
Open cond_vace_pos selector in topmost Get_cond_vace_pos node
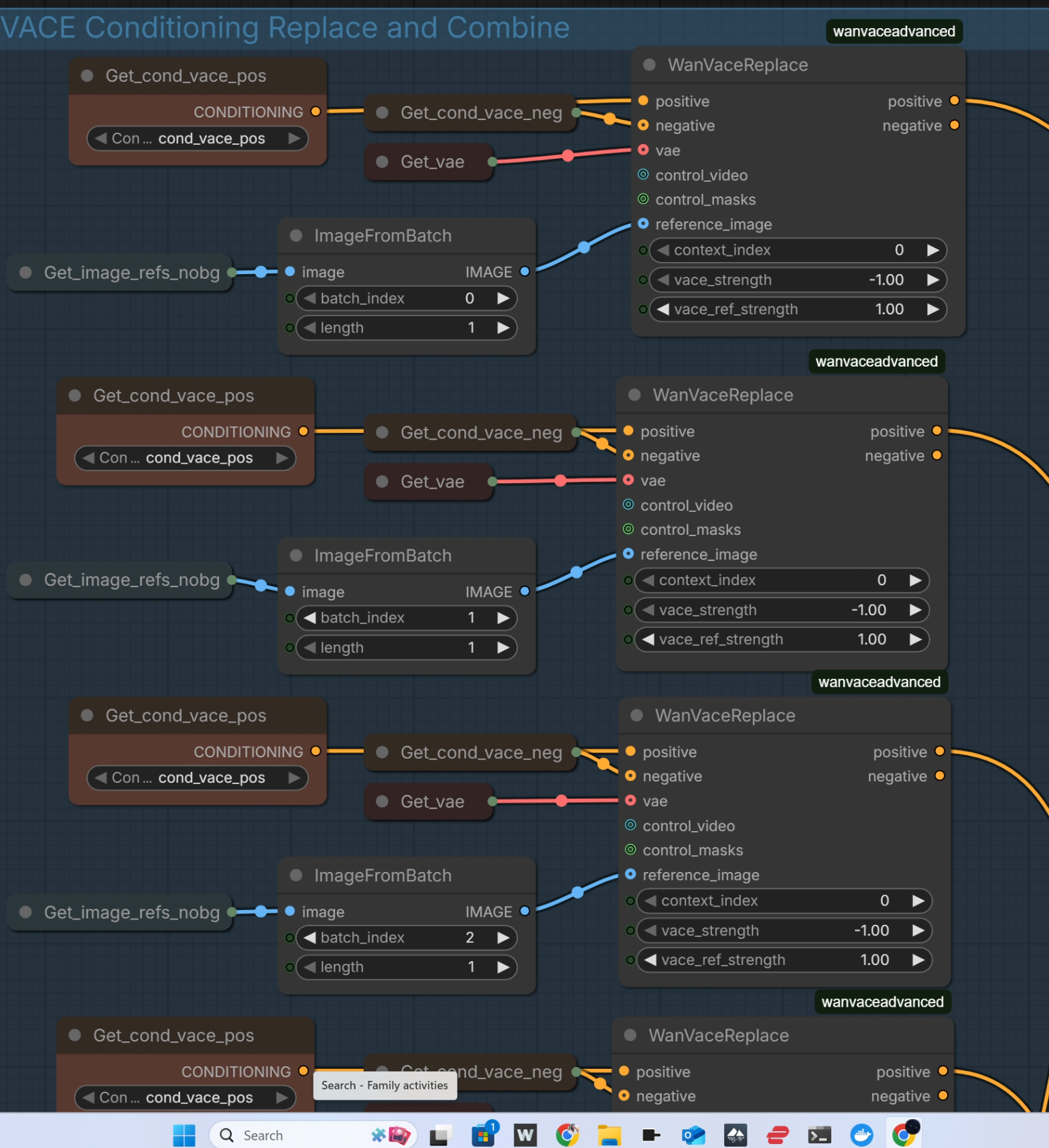click(x=198, y=139)
